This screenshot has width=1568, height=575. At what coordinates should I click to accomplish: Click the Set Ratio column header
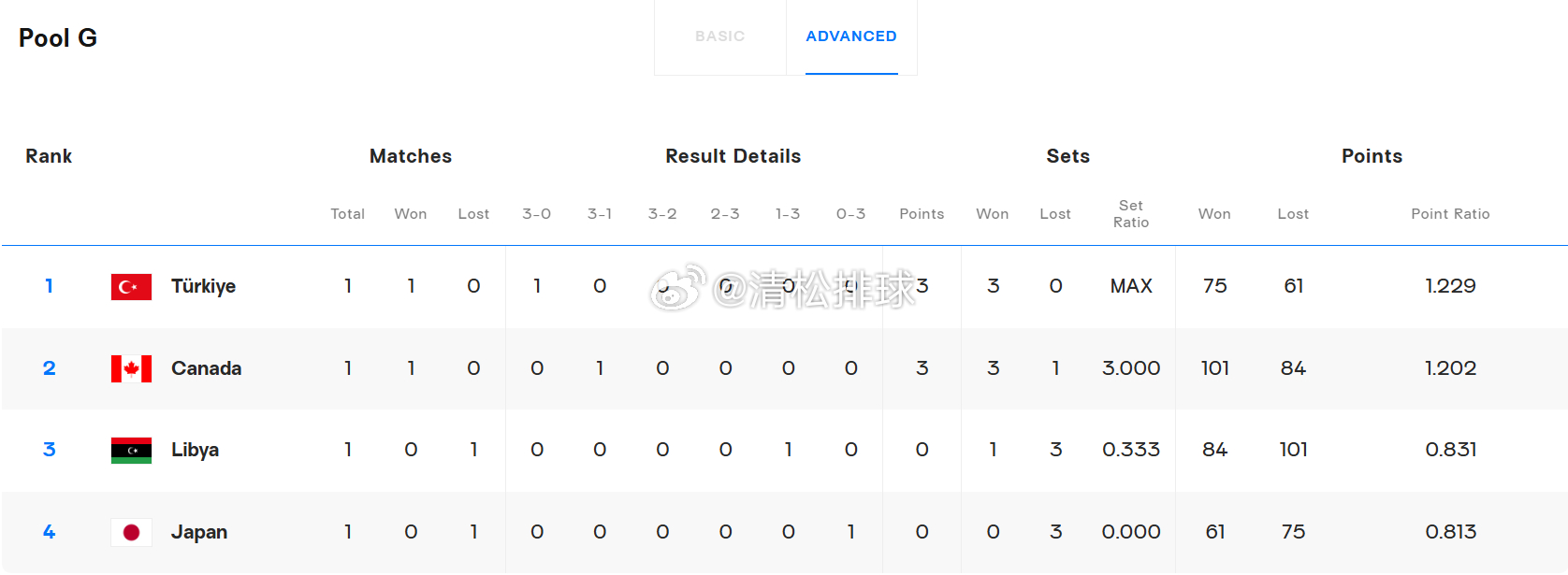pos(1130,214)
